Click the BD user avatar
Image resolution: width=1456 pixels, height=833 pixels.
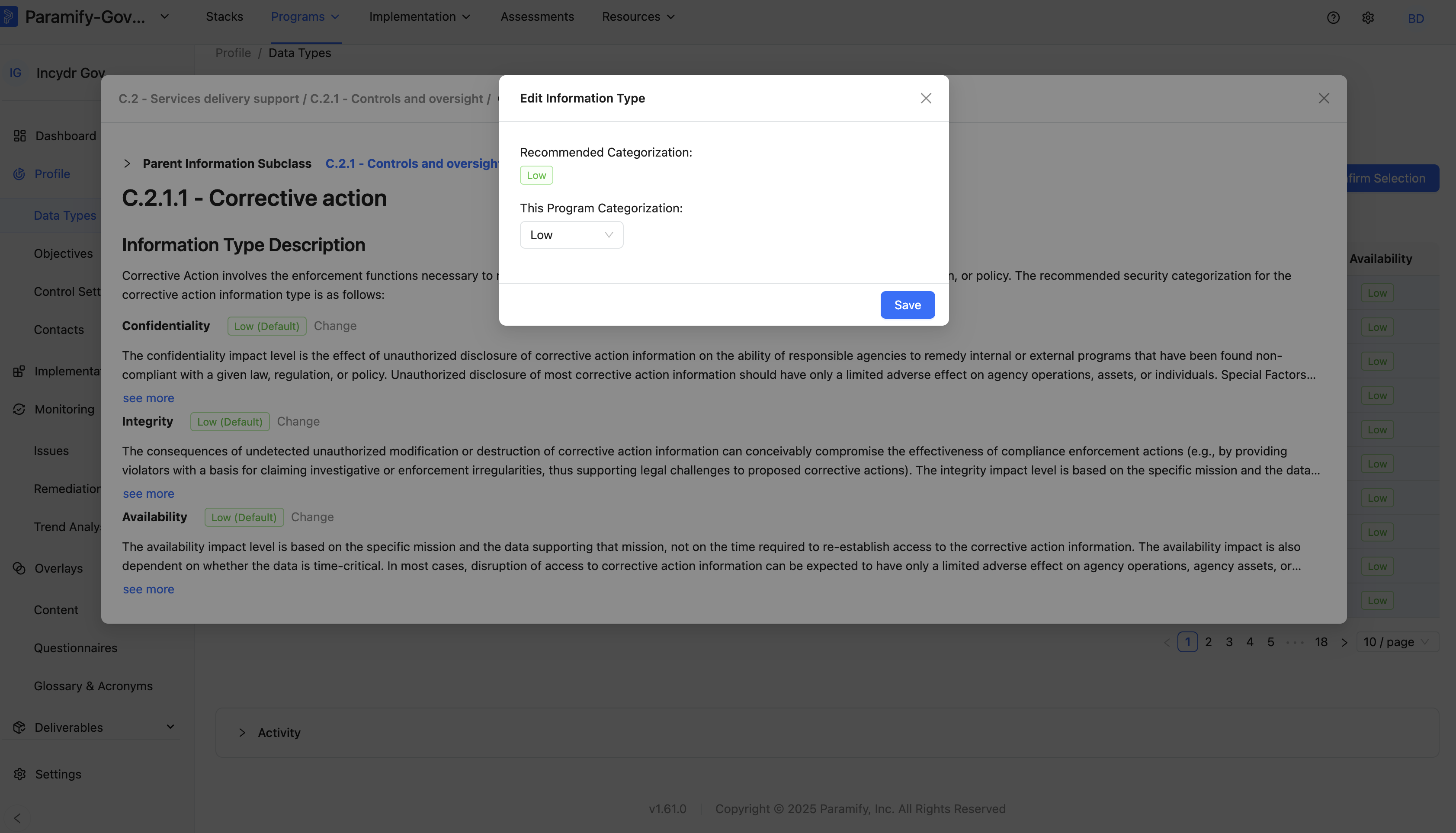(x=1416, y=18)
